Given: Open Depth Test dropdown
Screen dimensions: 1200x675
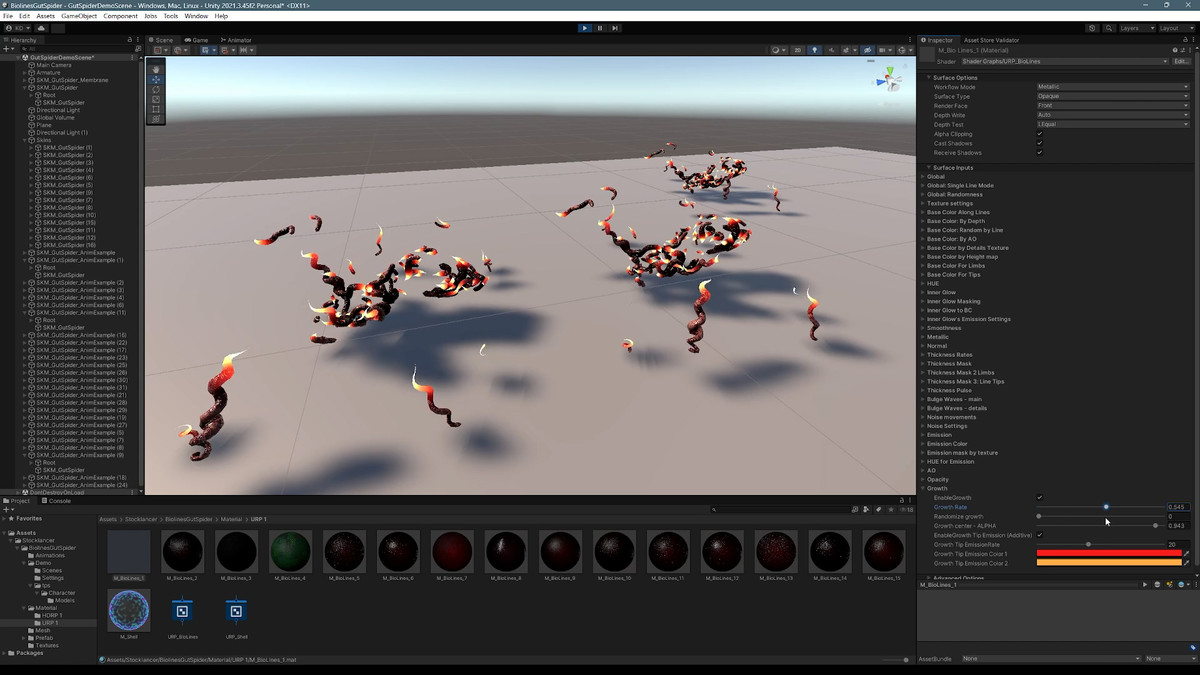Looking at the screenshot, I should [1113, 124].
